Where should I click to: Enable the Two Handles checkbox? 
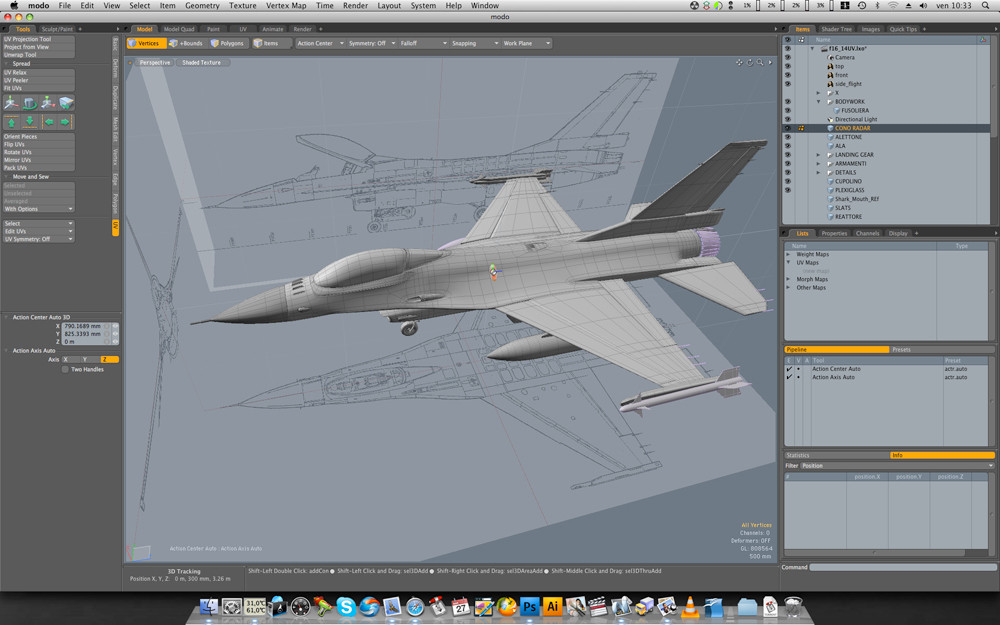(x=66, y=369)
